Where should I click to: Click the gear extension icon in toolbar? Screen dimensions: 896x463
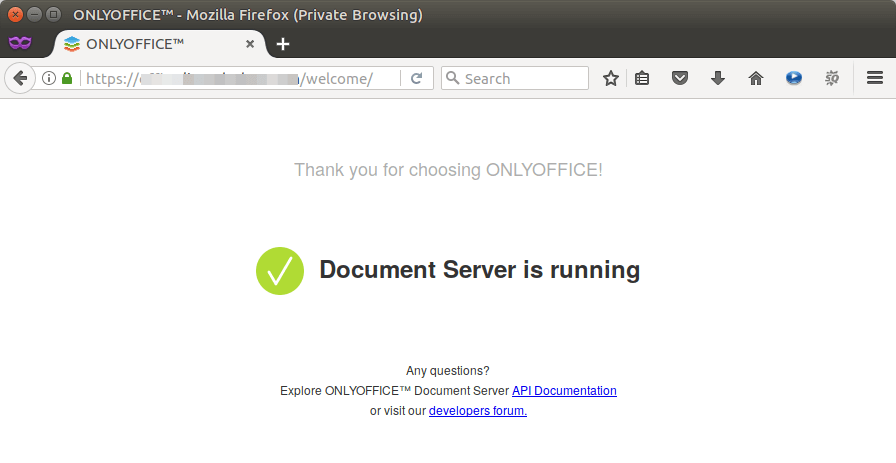[831, 78]
